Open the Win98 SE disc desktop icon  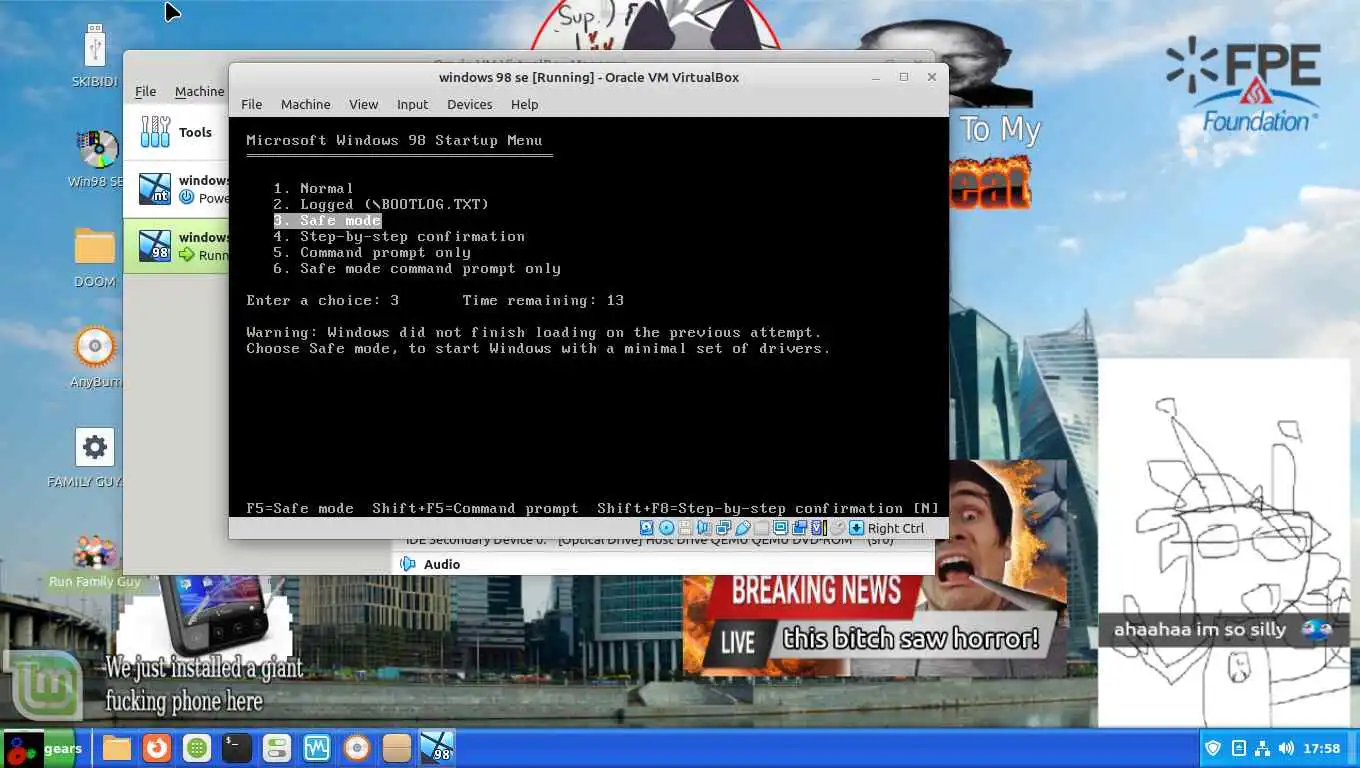[96, 158]
